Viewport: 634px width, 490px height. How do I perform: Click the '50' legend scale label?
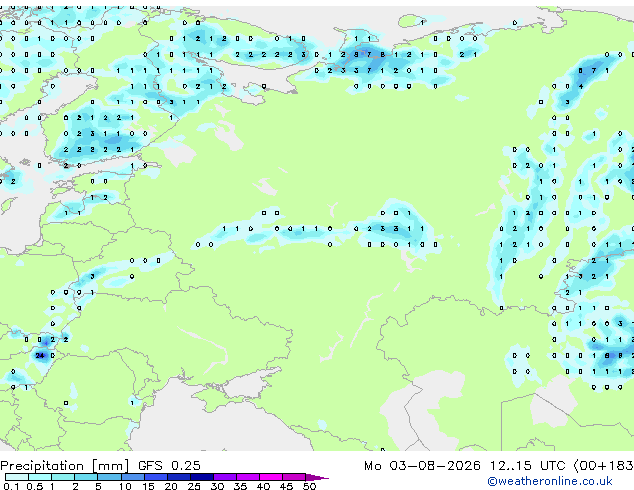click(x=309, y=486)
